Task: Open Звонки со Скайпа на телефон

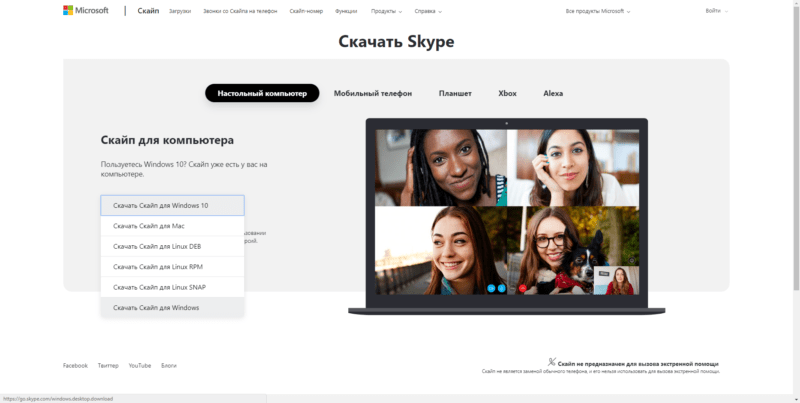Action: (240, 11)
